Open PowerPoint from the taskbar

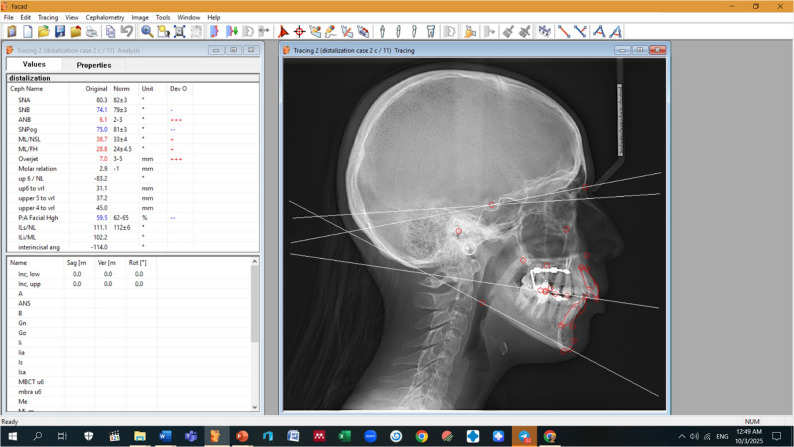[242, 436]
